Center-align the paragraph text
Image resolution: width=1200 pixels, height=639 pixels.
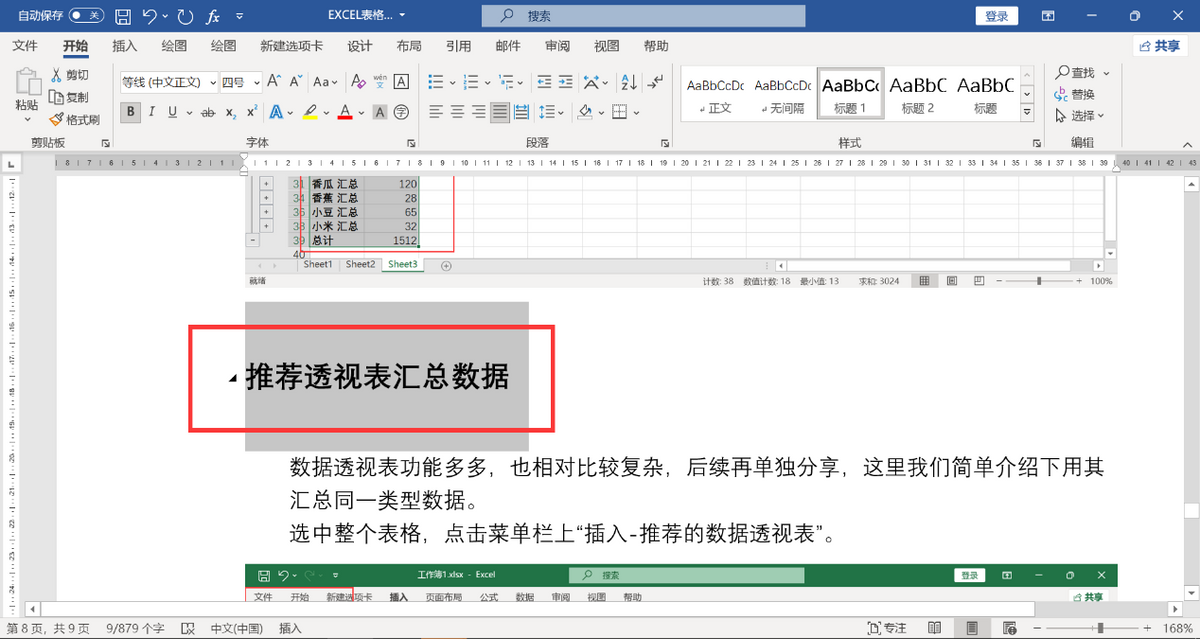pos(457,112)
